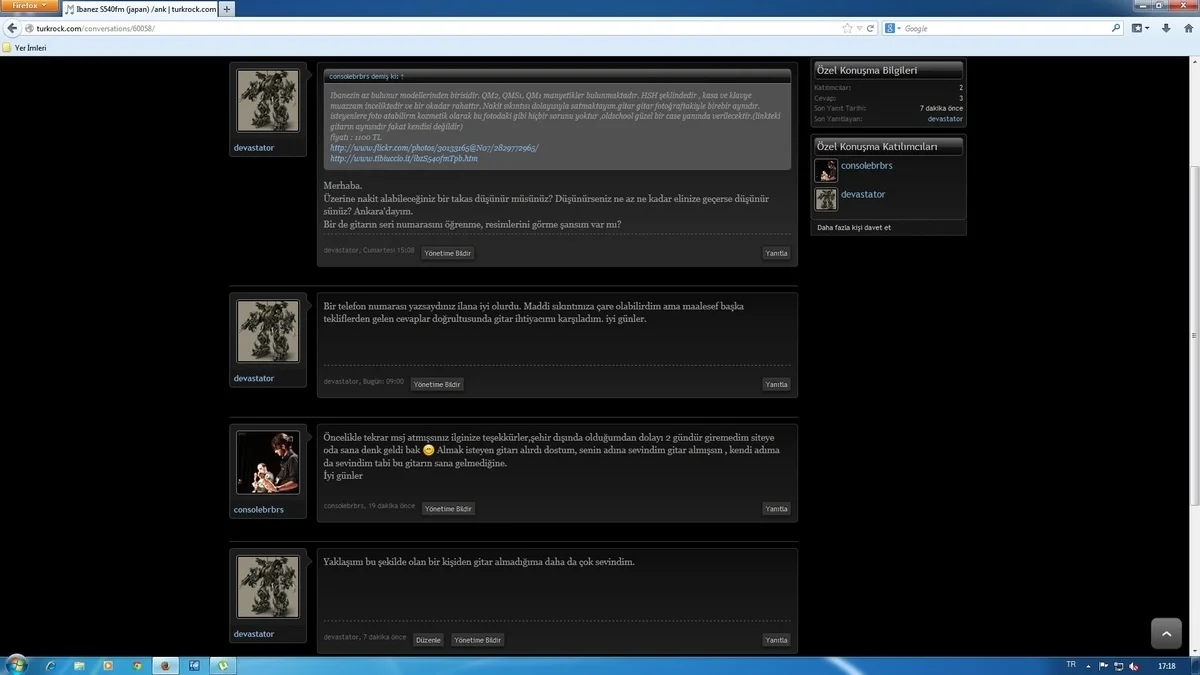Go to Firefox home page icon
The height and width of the screenshot is (675, 1200).
point(1187,28)
